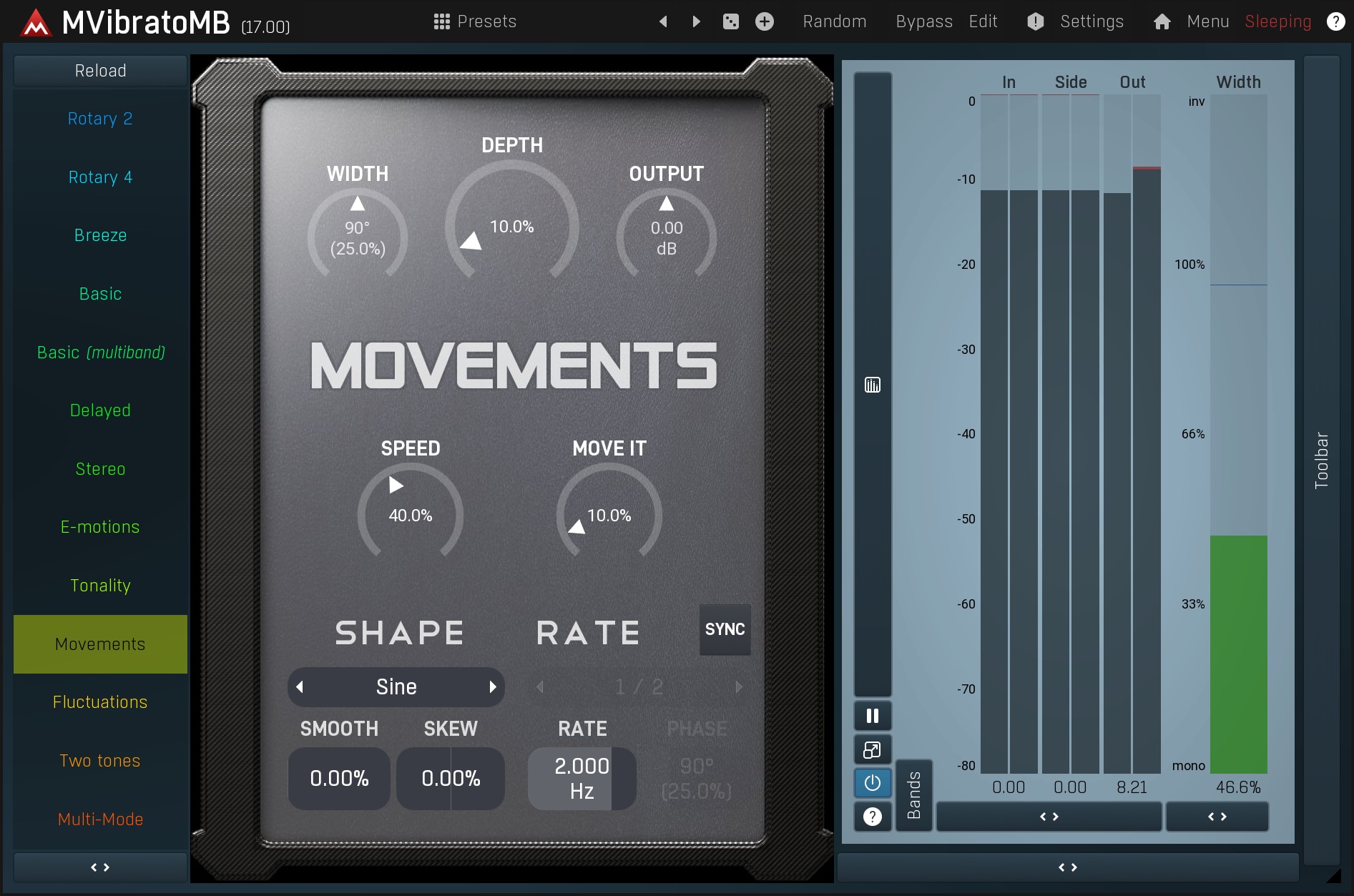Toggle the SYNC button
The height and width of the screenshot is (896, 1354).
coord(725,629)
